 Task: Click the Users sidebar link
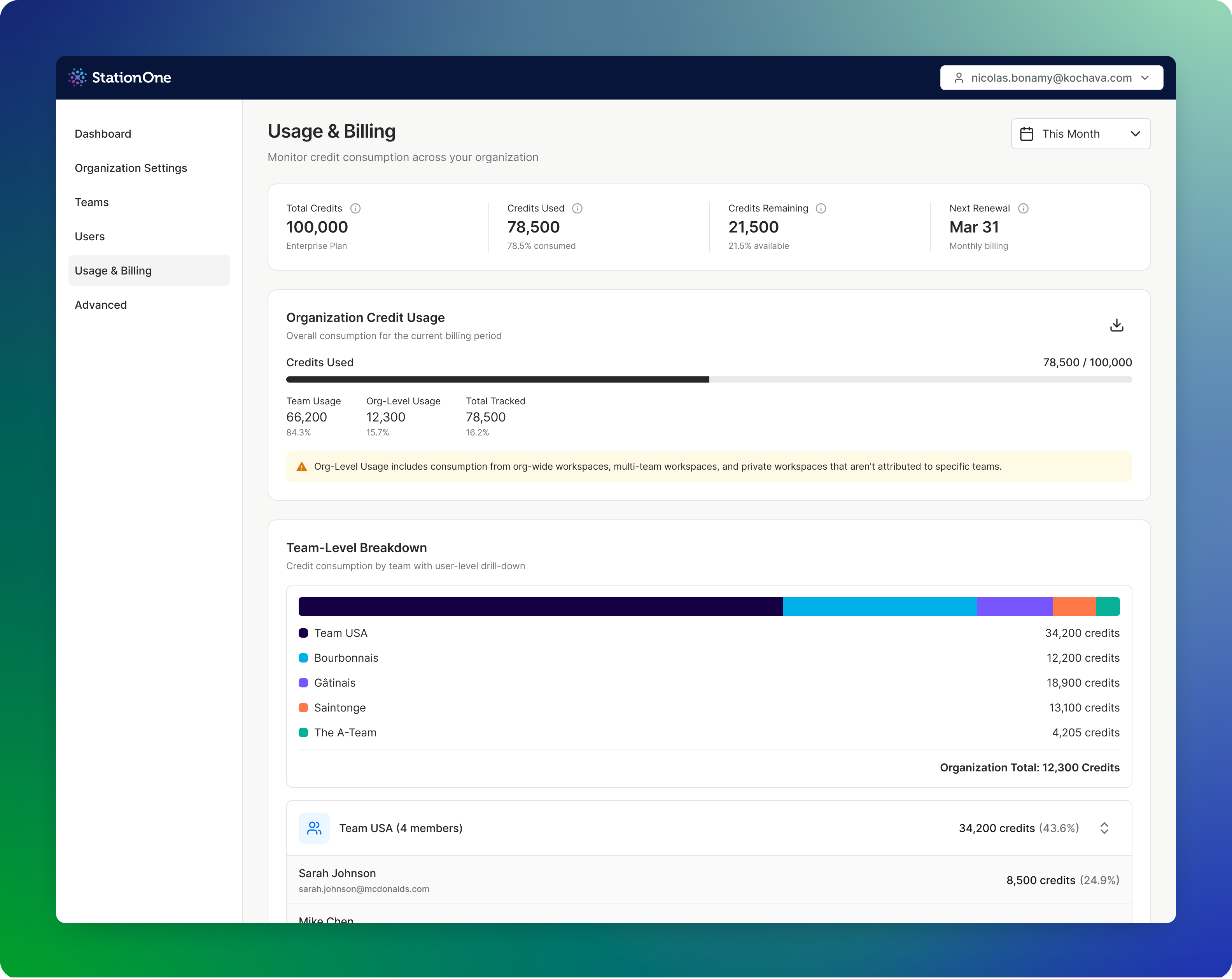tap(90, 236)
